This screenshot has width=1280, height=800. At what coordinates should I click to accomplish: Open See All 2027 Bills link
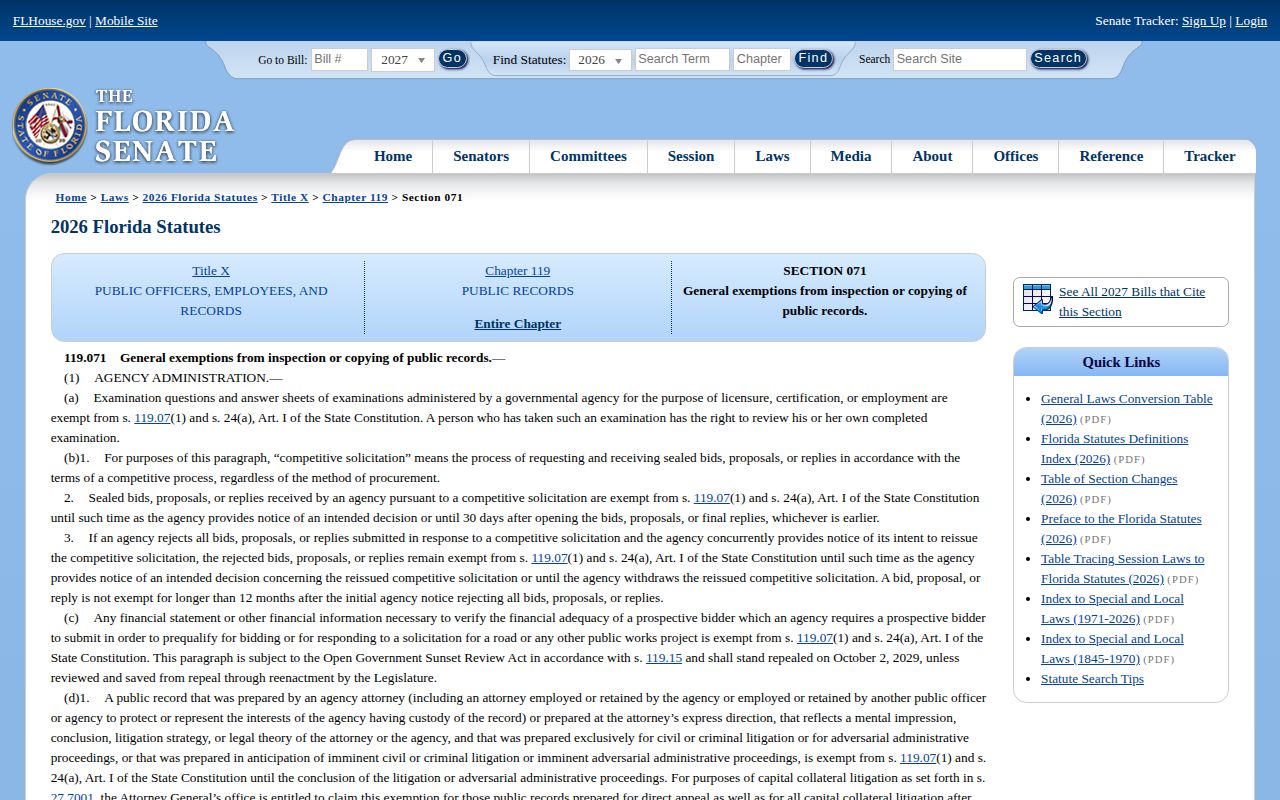pos(1132,302)
